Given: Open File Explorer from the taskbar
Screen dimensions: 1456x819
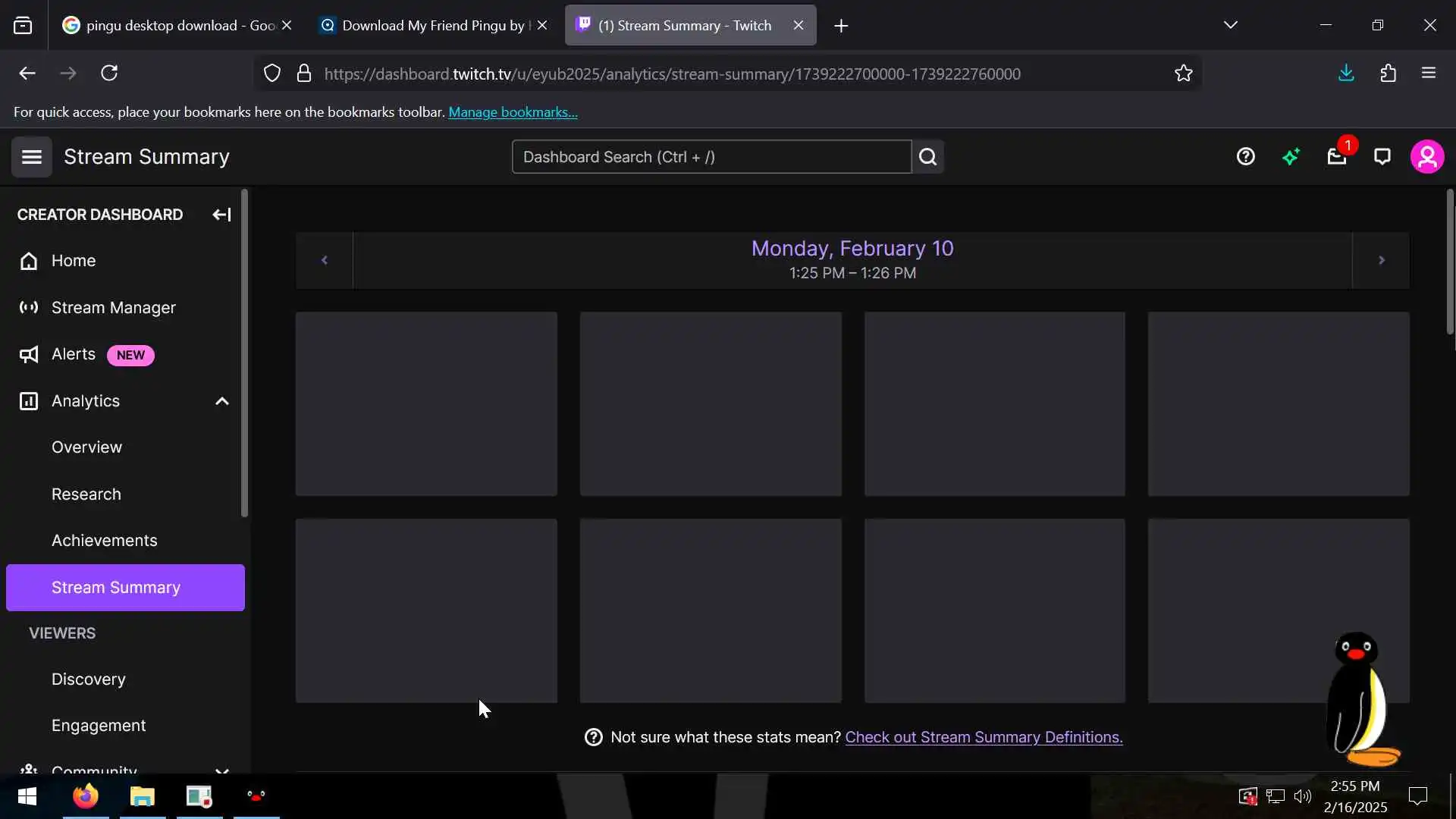Looking at the screenshot, I should tap(142, 796).
